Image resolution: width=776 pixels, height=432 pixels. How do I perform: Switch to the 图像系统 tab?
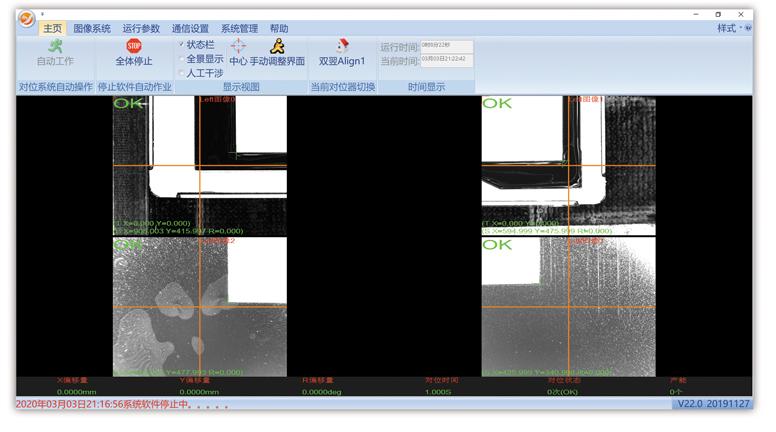pyautogui.click(x=92, y=29)
